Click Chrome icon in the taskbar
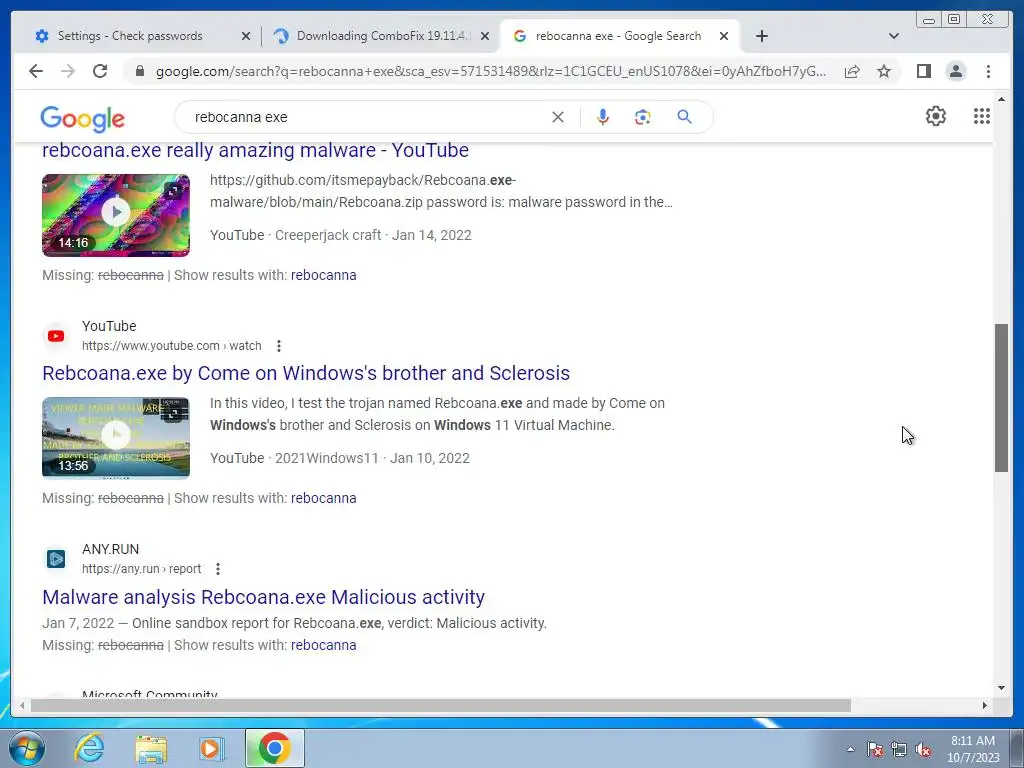Viewport: 1024px width, 768px height. pyautogui.click(x=275, y=748)
